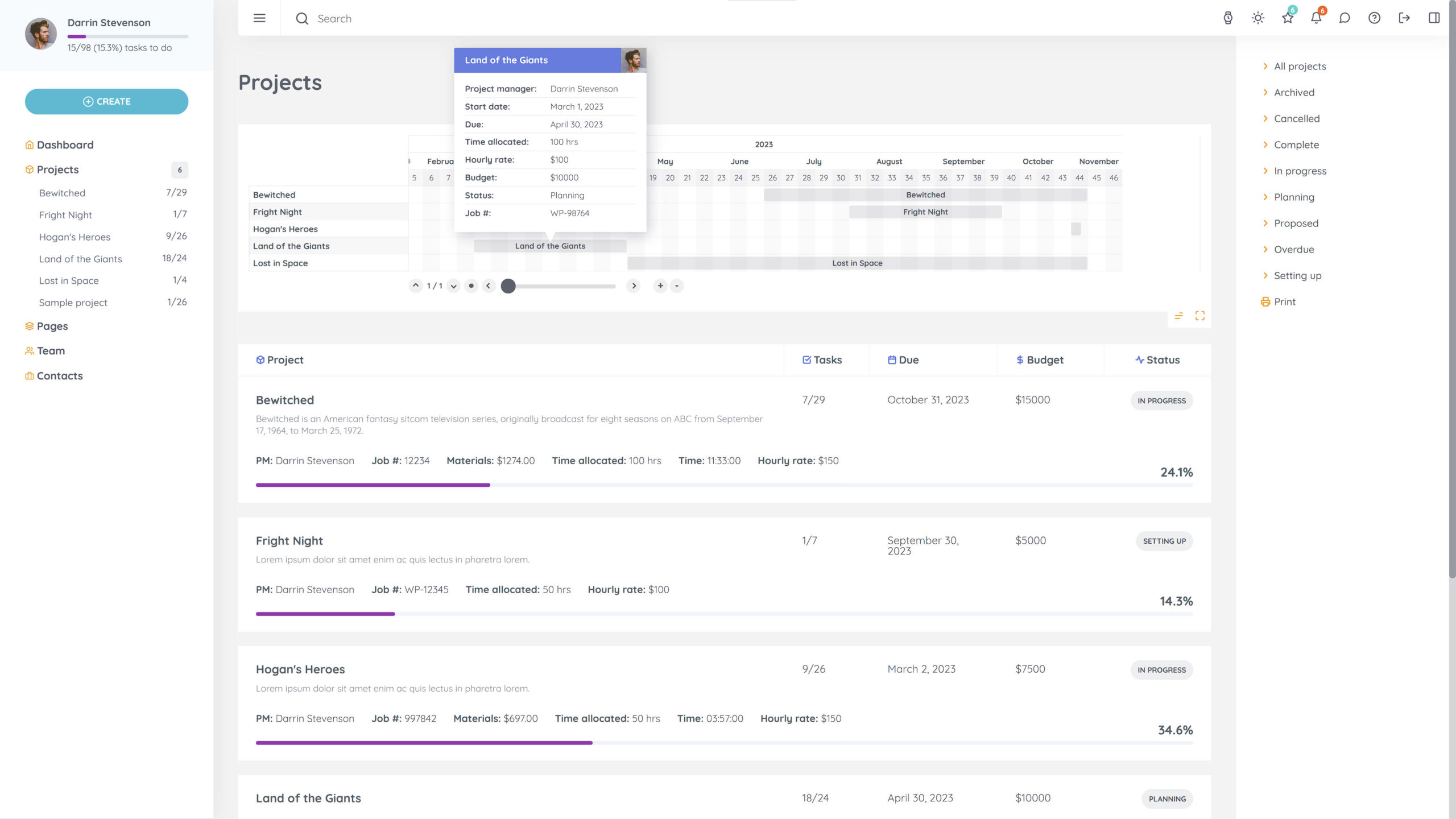Open the time tracker stopwatch icon
Image resolution: width=1456 pixels, height=819 pixels.
click(1228, 18)
